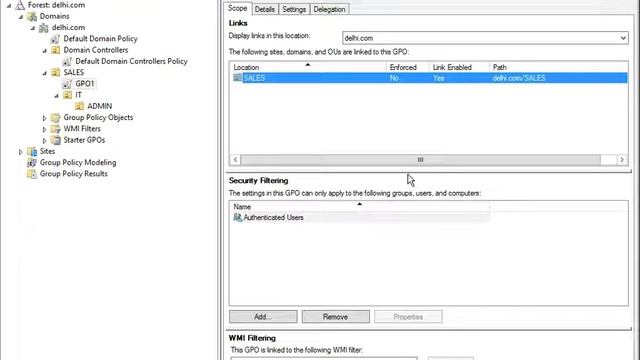Screen dimensions: 640x360
Task: Select 'ADMIN' OU in the tree
Action: 100,106
